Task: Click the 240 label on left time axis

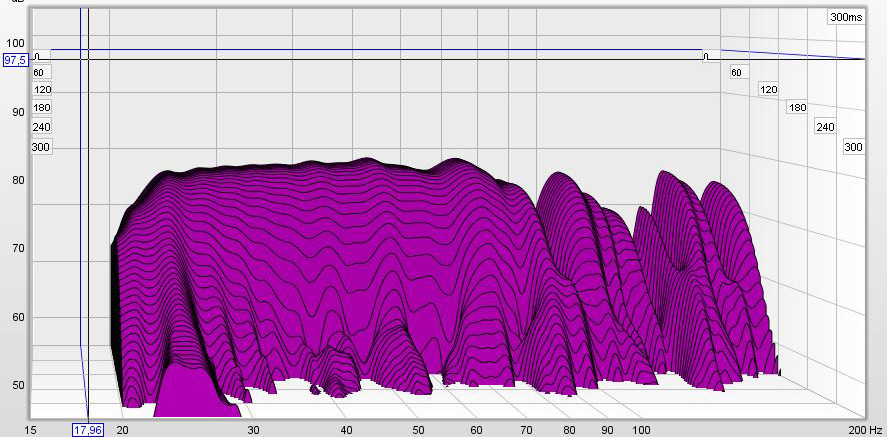Action: (x=41, y=127)
